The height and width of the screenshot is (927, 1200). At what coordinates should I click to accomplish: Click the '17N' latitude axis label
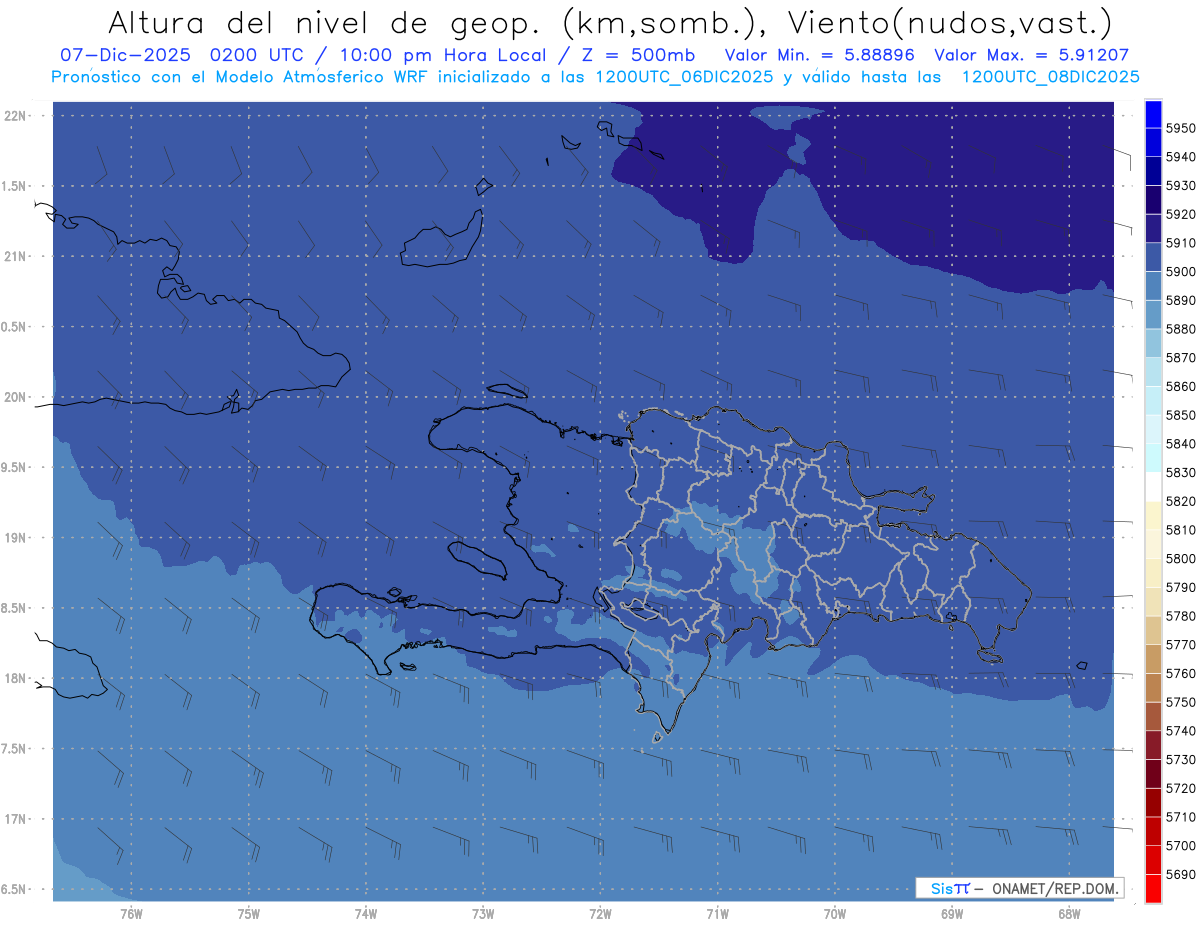[x=15, y=819]
